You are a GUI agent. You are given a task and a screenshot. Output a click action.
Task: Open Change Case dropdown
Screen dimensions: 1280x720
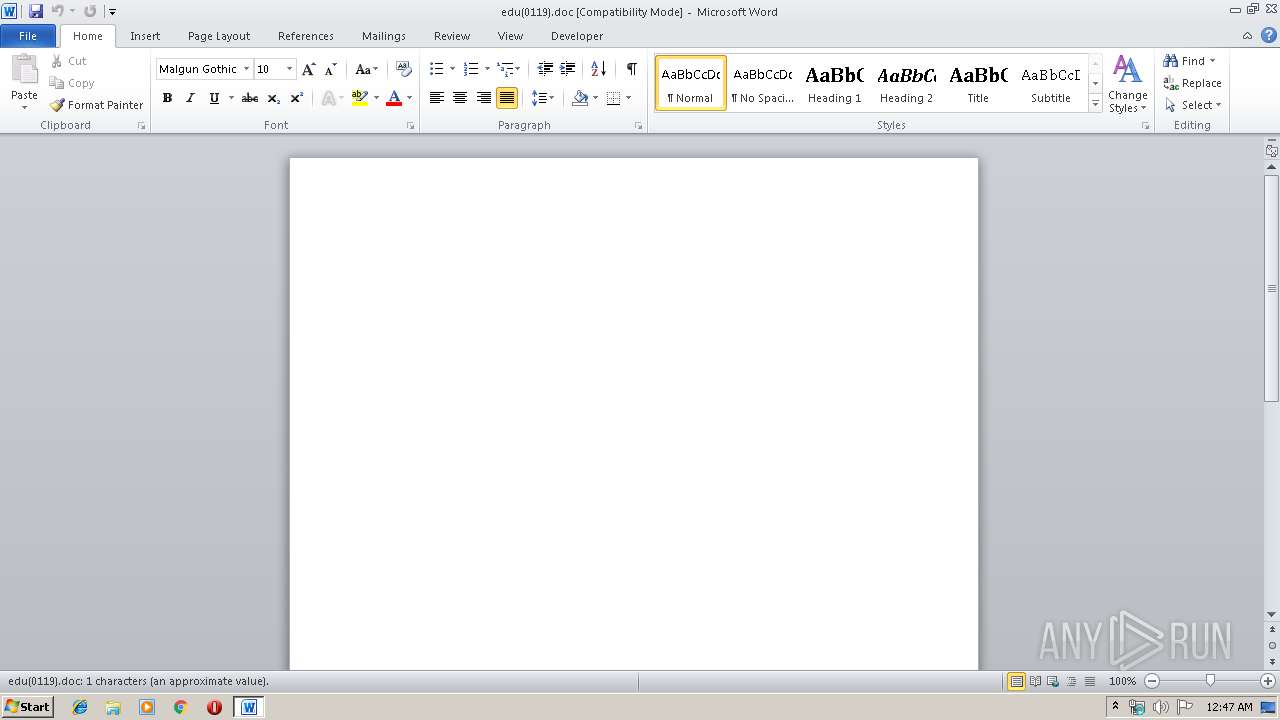[367, 69]
